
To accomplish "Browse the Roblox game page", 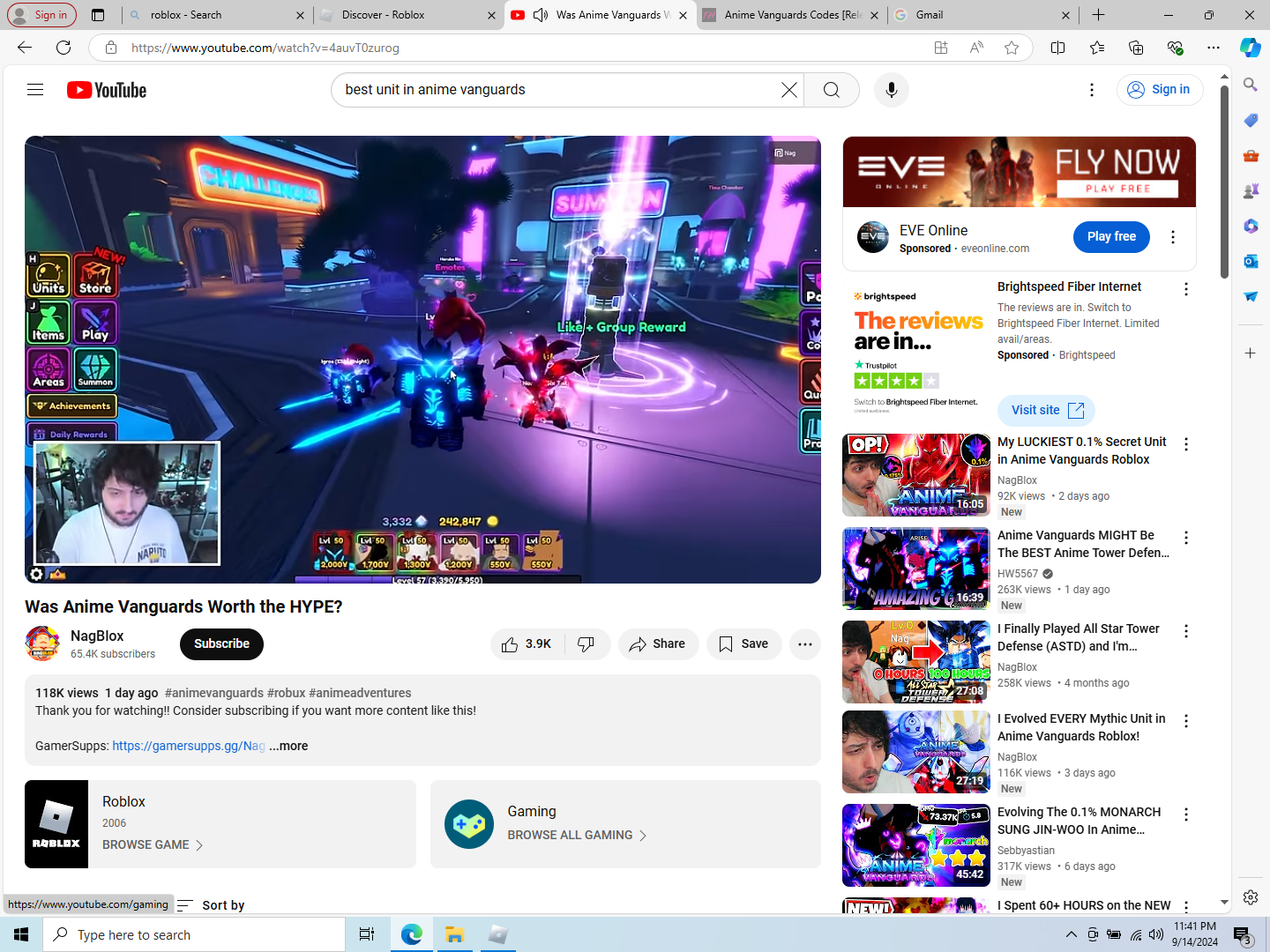I will pyautogui.click(x=153, y=844).
